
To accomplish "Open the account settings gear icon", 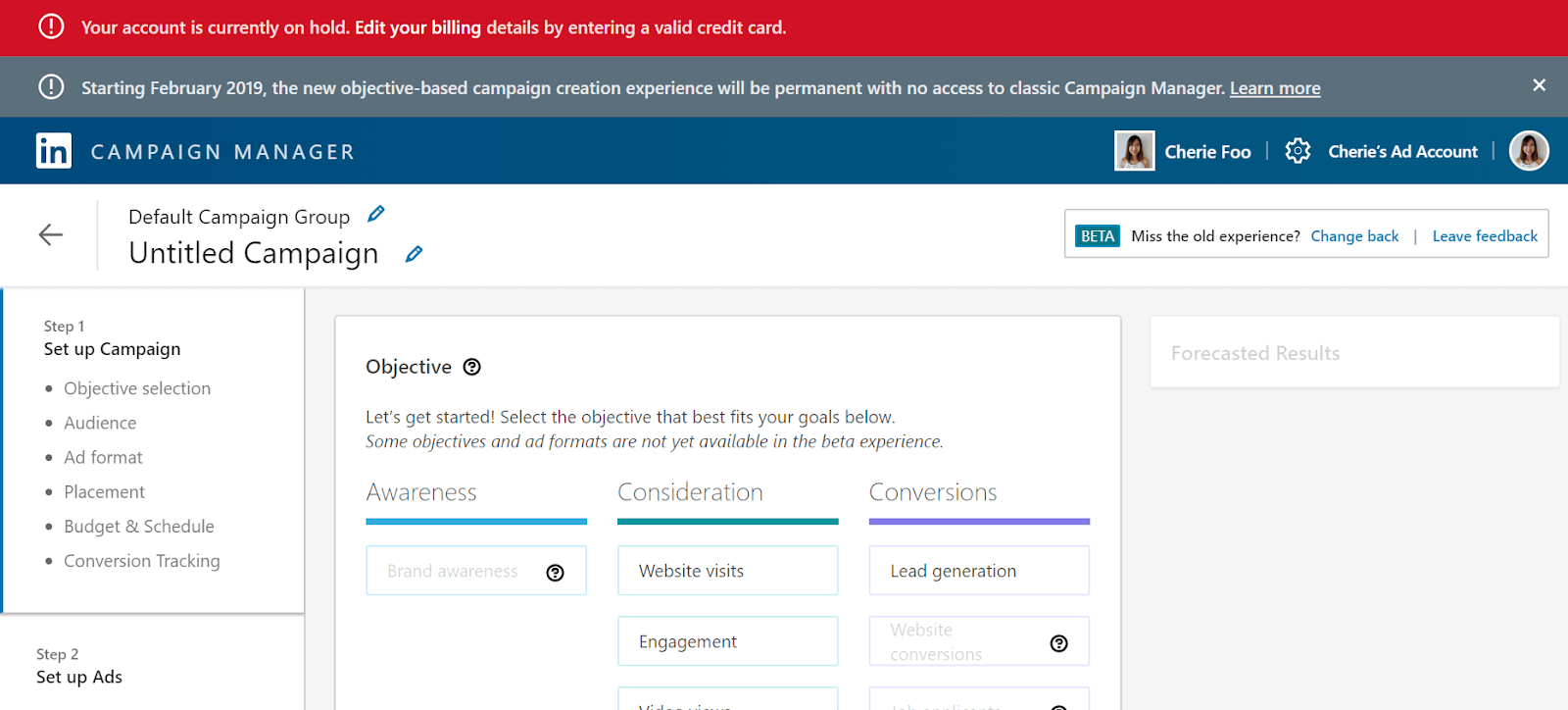I will click(x=1298, y=151).
